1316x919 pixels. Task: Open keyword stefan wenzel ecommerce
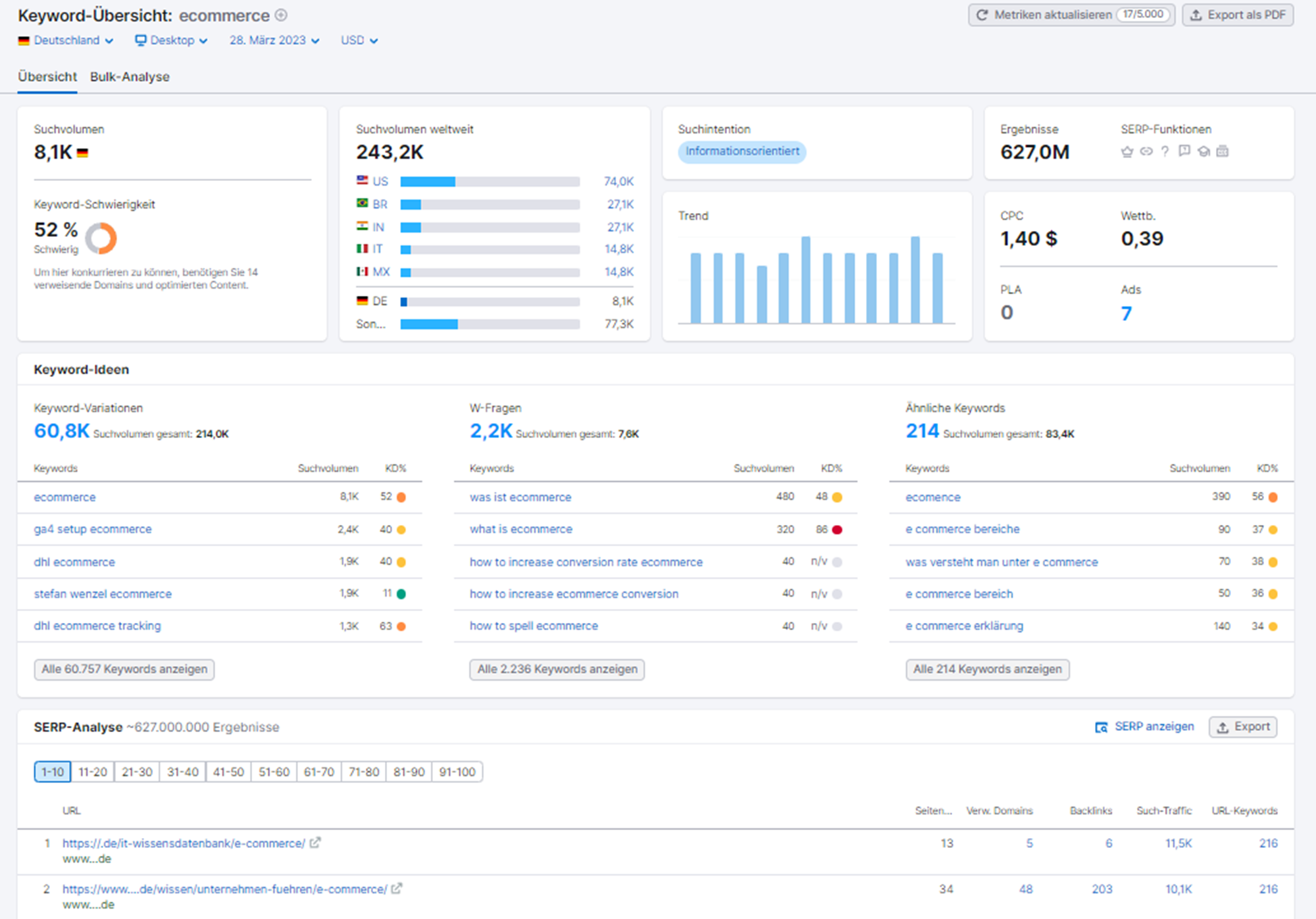103,594
